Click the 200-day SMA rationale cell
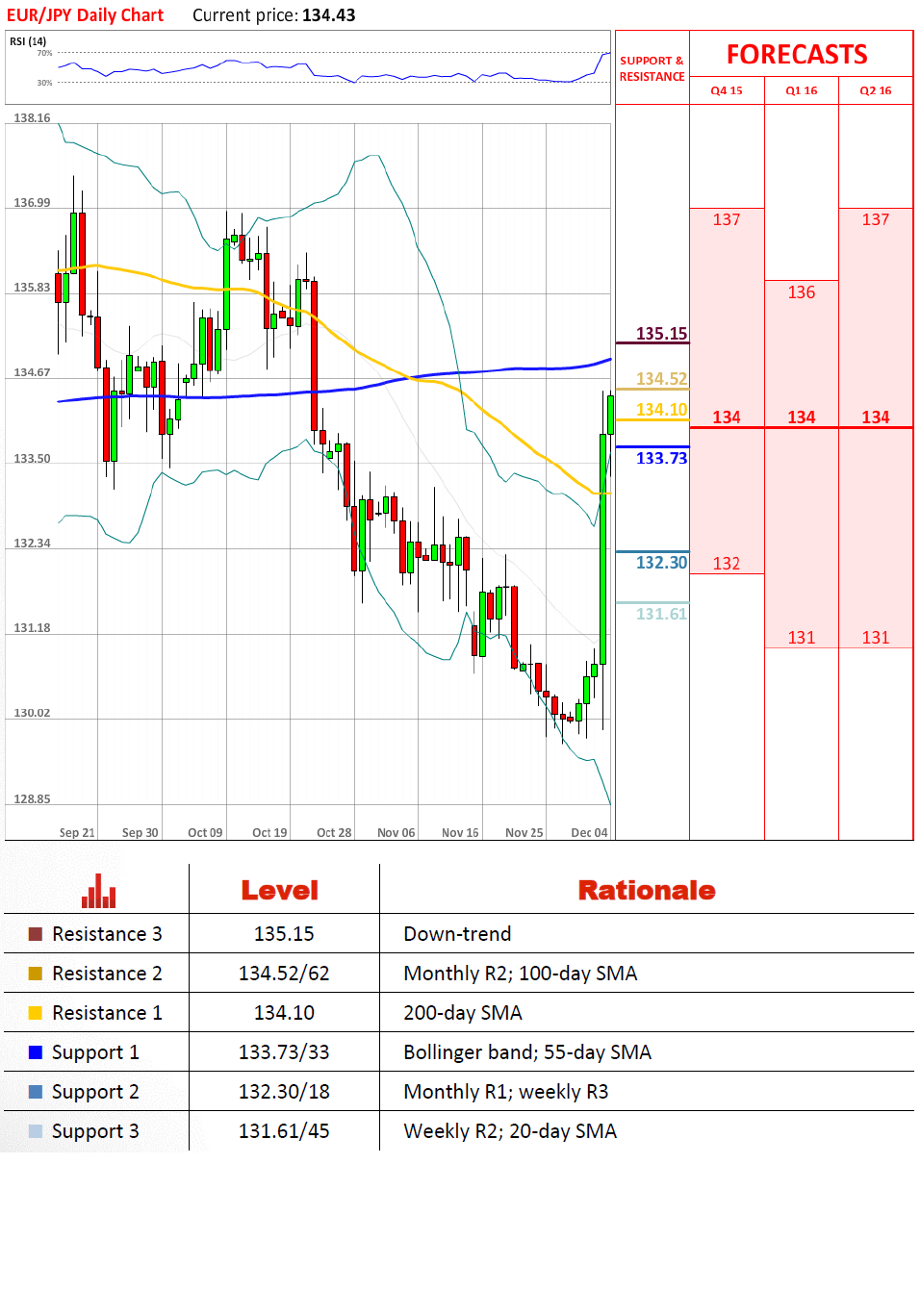 pyautogui.click(x=463, y=1013)
